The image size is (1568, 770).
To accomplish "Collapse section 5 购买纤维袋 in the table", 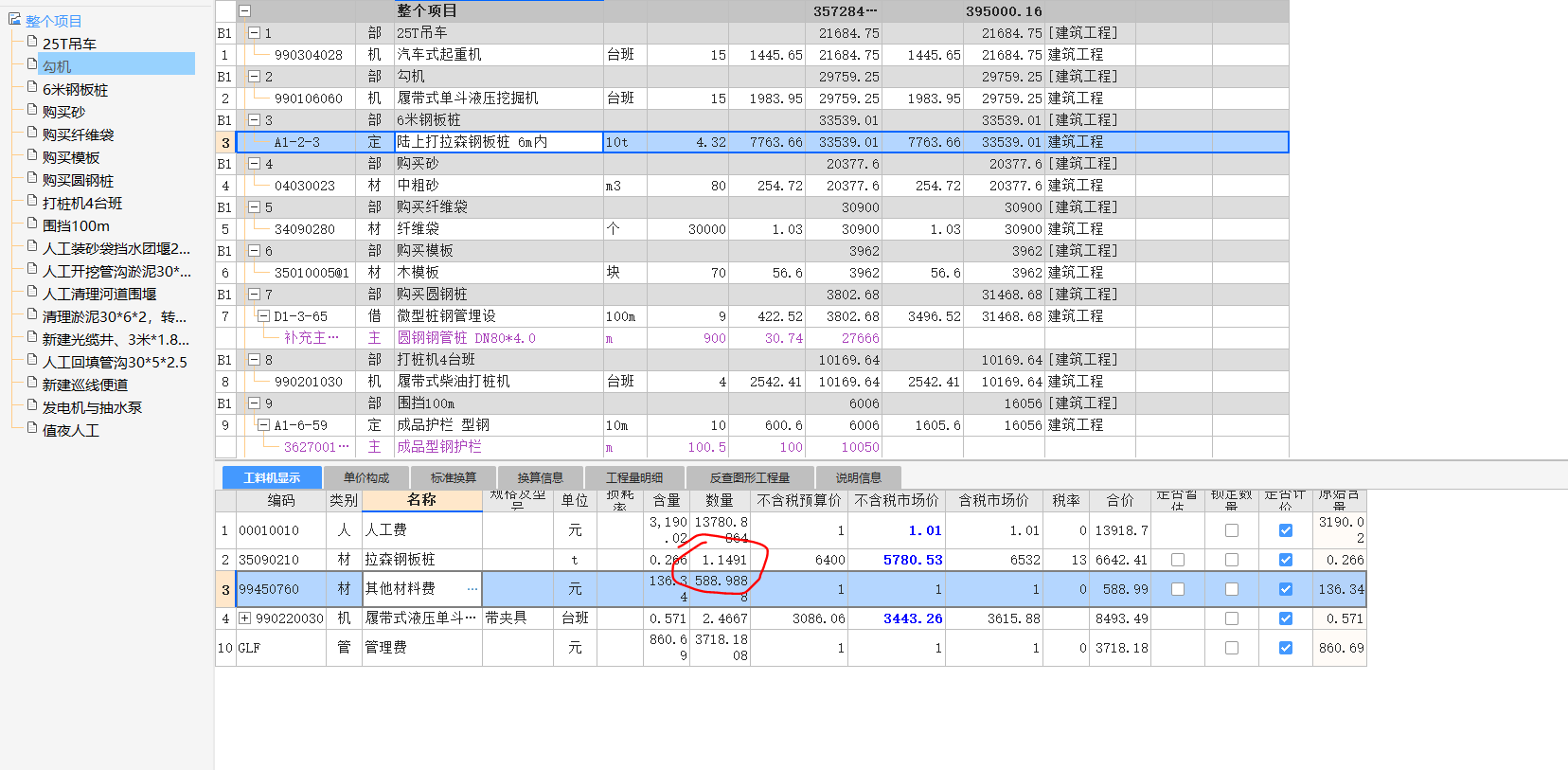I will click(254, 207).
